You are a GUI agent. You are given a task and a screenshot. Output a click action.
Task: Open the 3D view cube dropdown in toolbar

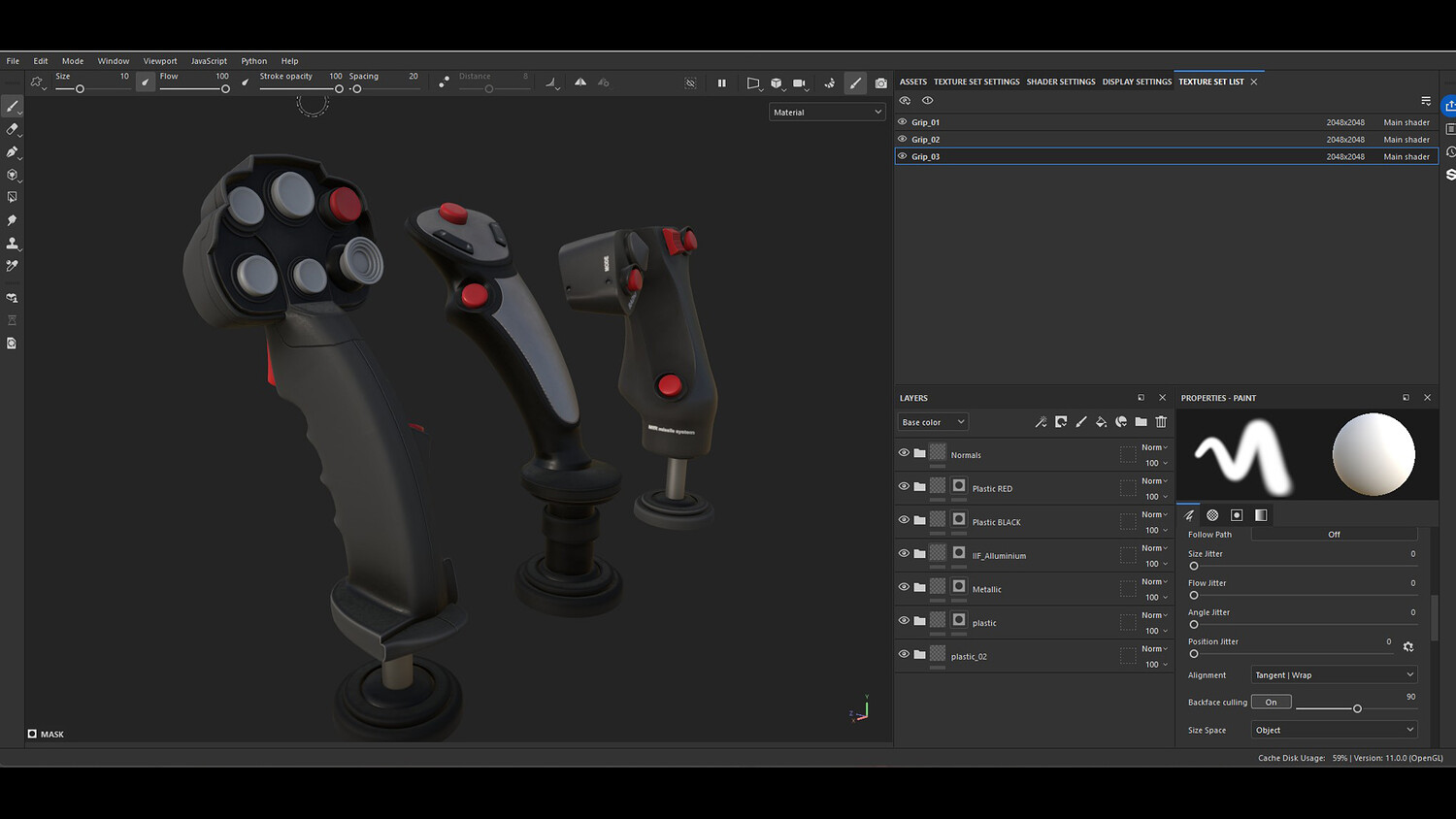tap(777, 83)
